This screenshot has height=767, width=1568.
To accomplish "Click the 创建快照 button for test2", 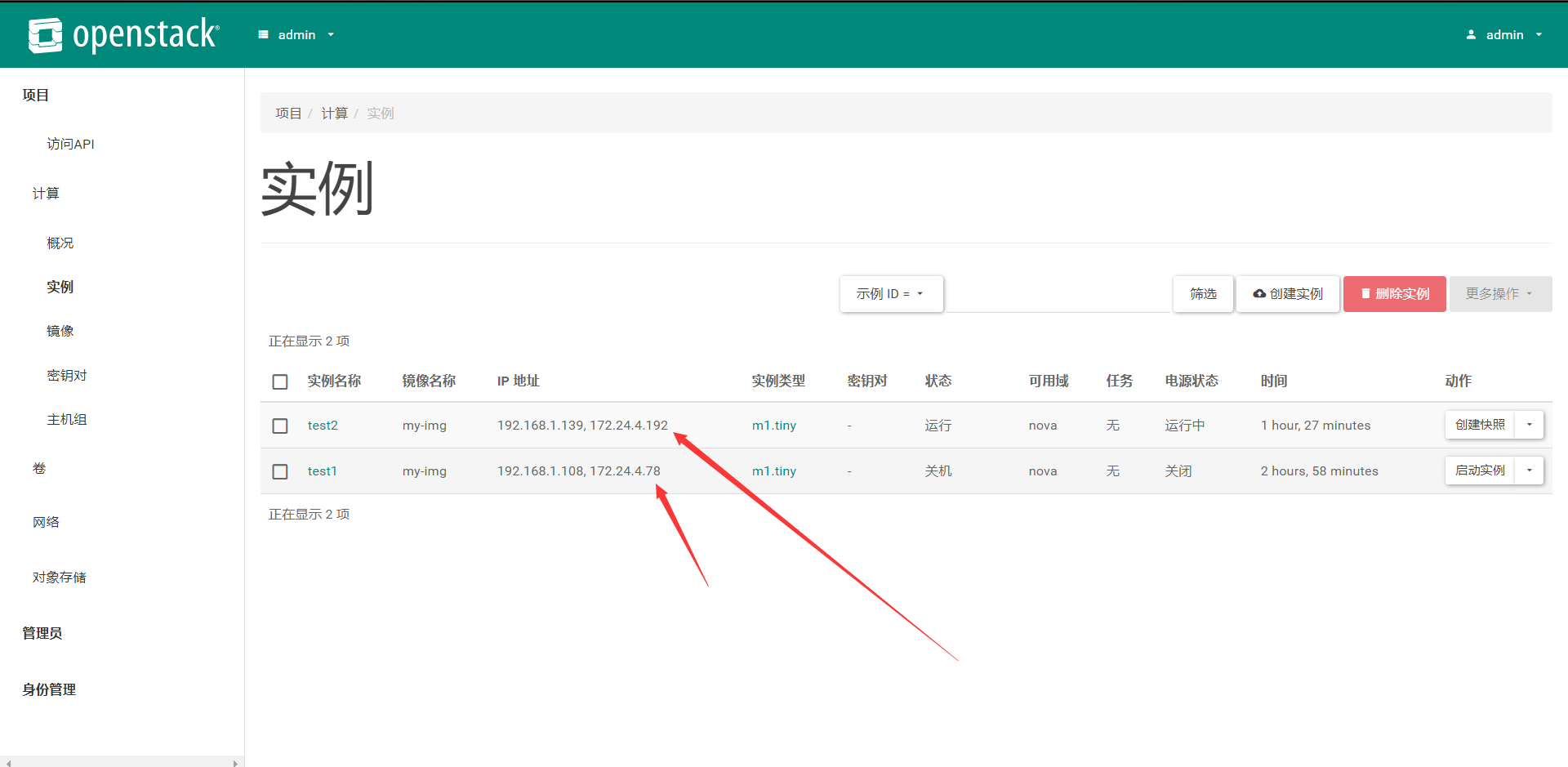I will click(1479, 425).
